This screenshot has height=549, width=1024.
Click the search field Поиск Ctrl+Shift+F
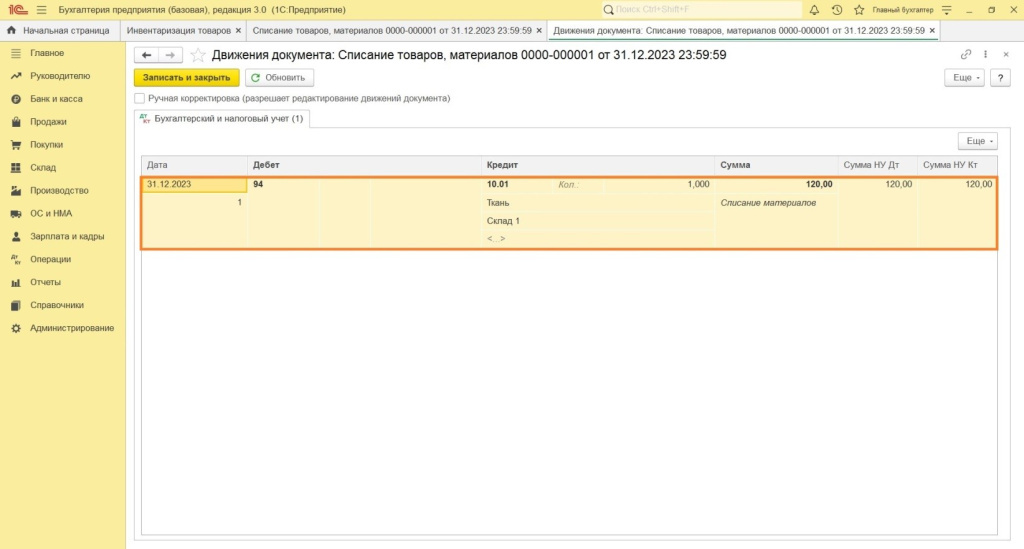[702, 10]
